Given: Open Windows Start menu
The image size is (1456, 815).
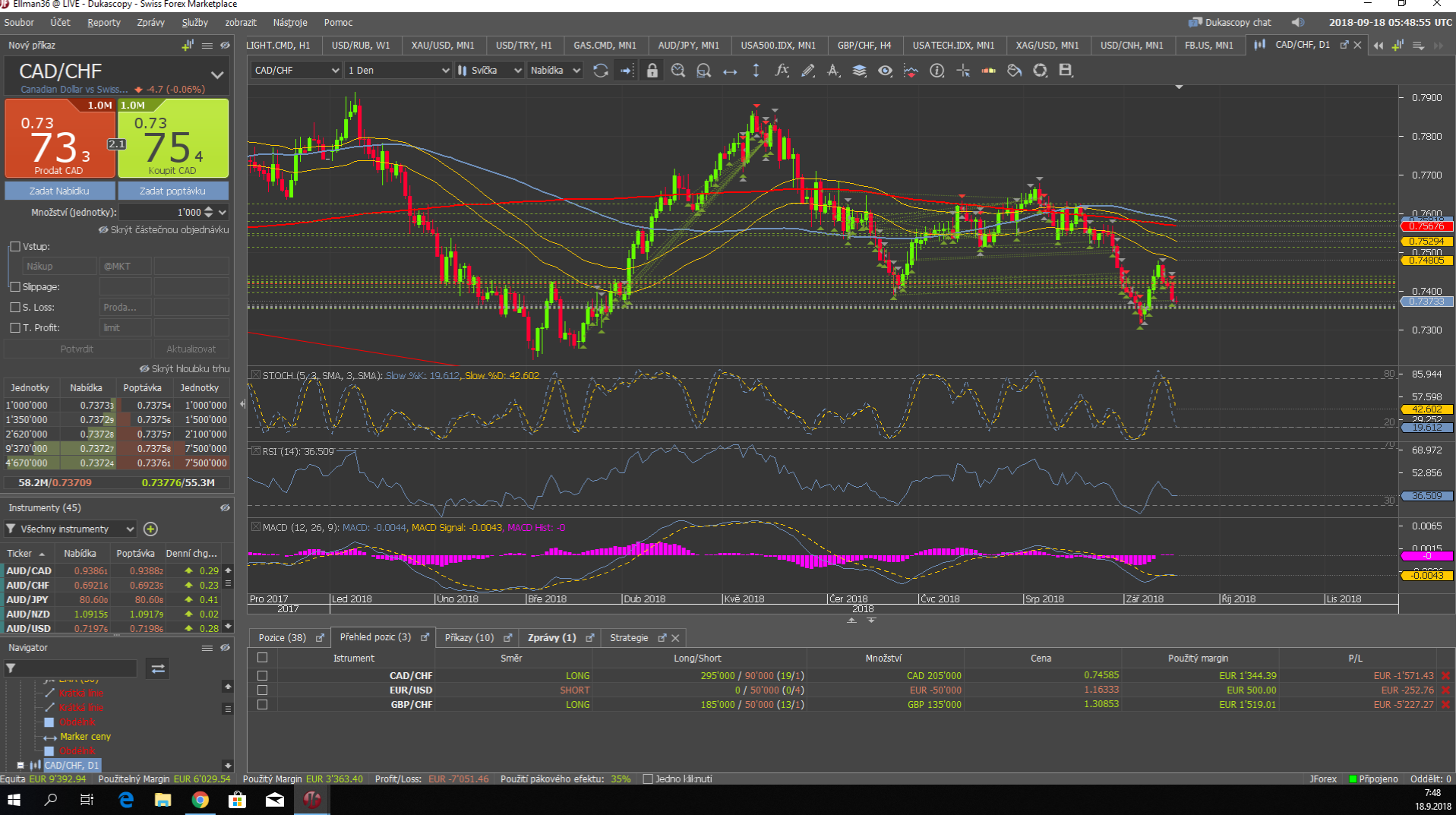Looking at the screenshot, I should (x=14, y=799).
